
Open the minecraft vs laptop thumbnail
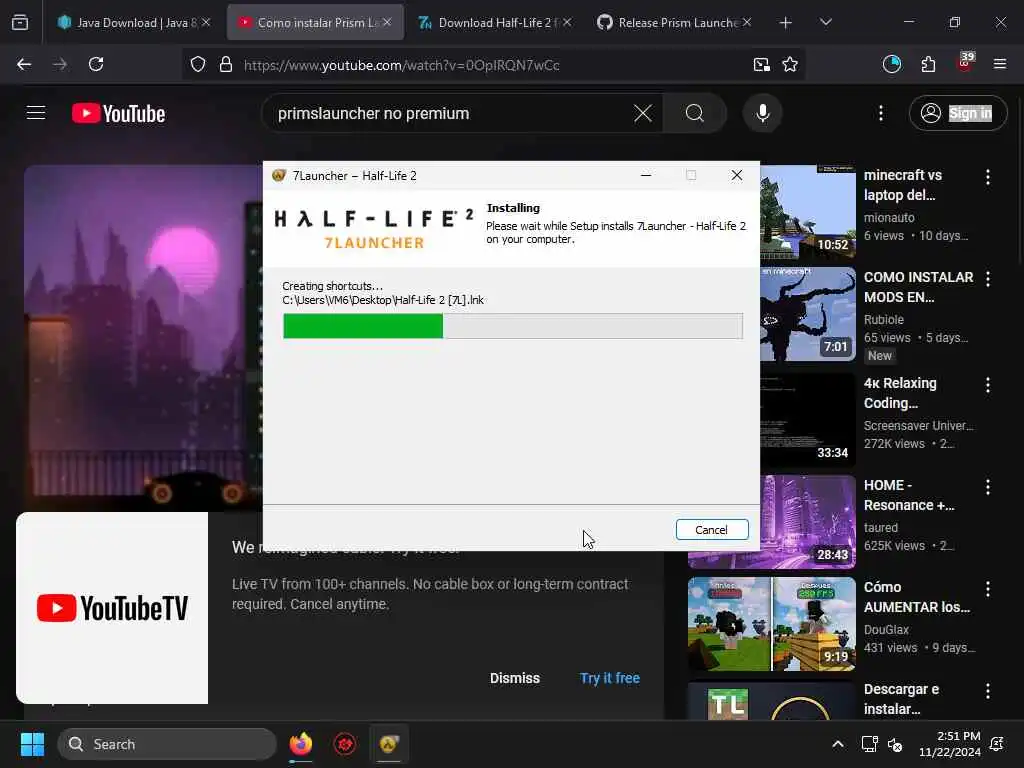(x=808, y=212)
